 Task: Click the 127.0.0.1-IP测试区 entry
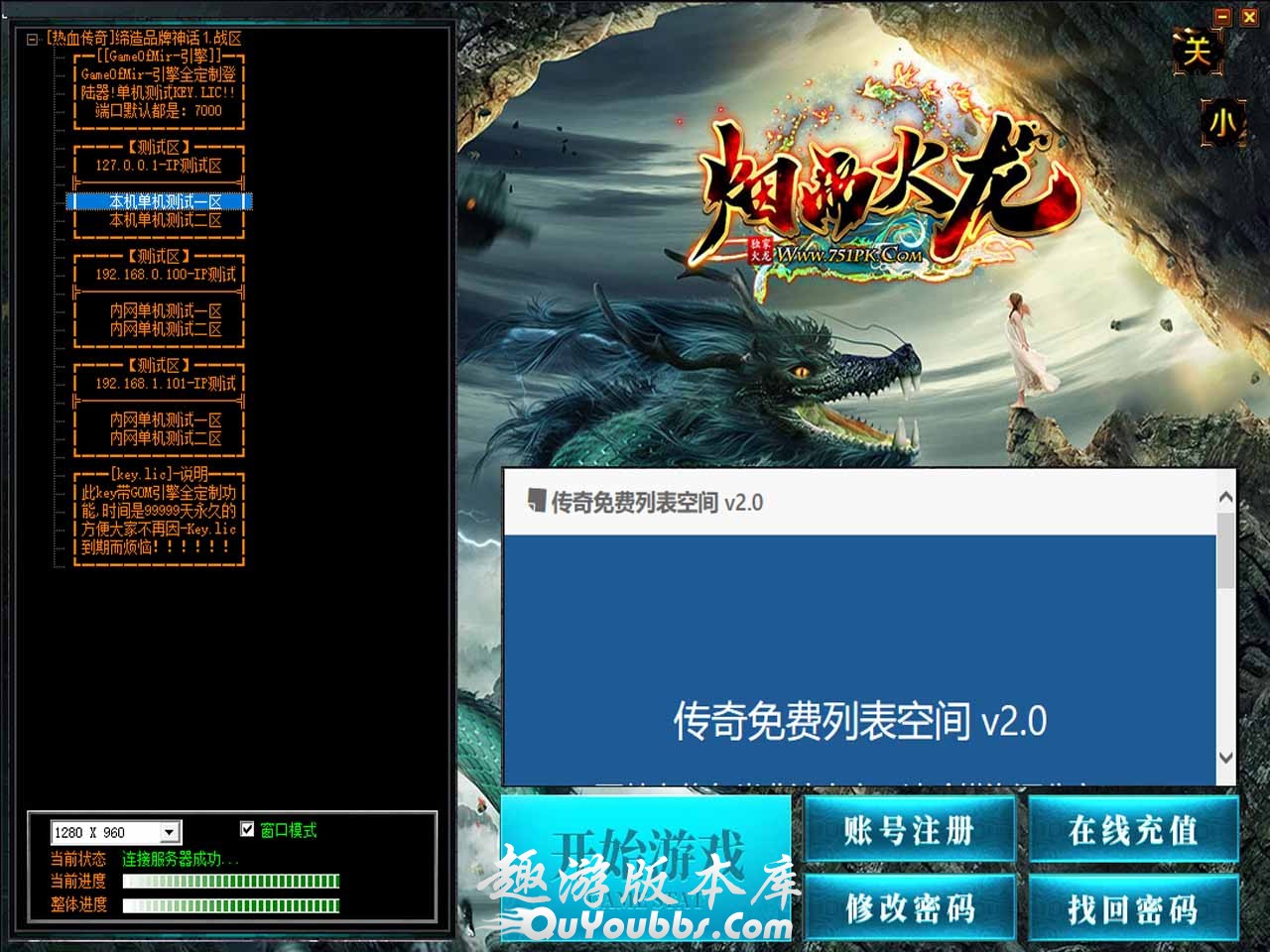159,166
